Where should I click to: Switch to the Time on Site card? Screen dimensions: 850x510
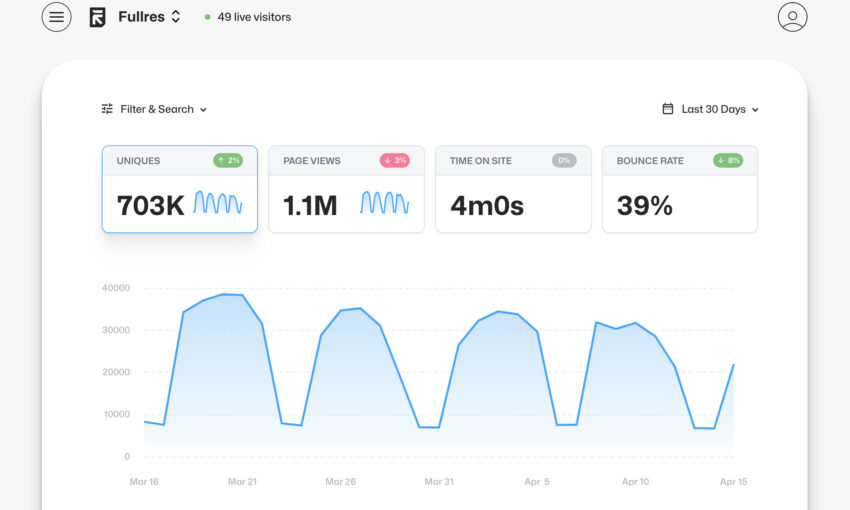pos(513,190)
